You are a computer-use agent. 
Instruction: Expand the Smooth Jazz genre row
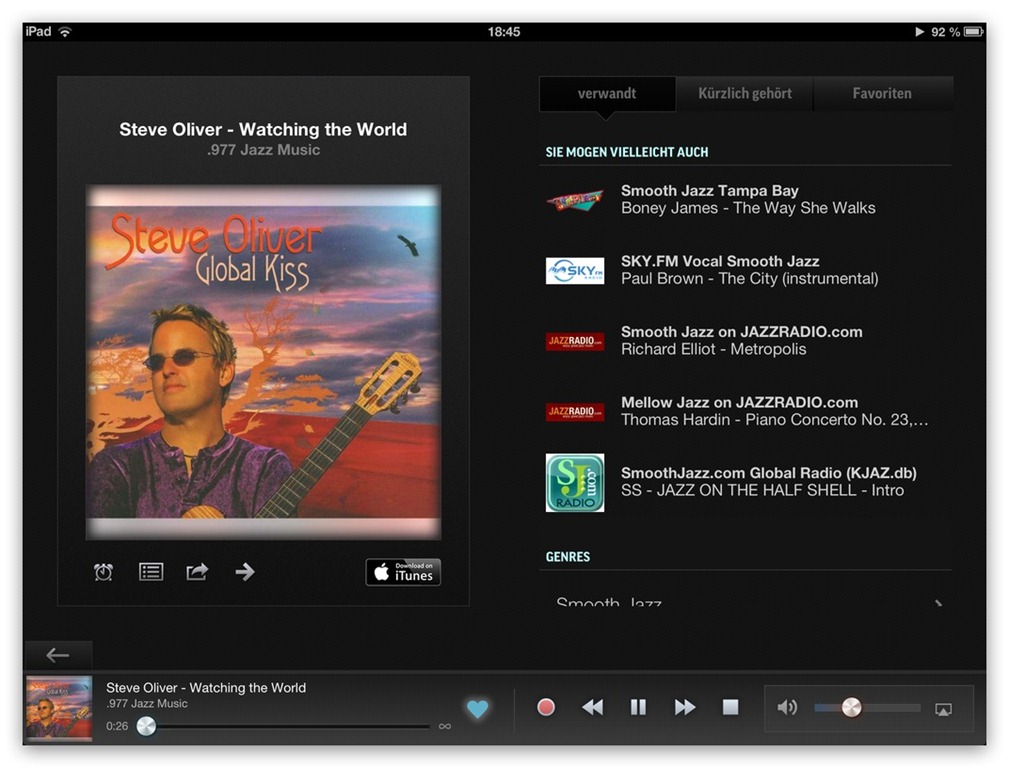[x=745, y=603]
